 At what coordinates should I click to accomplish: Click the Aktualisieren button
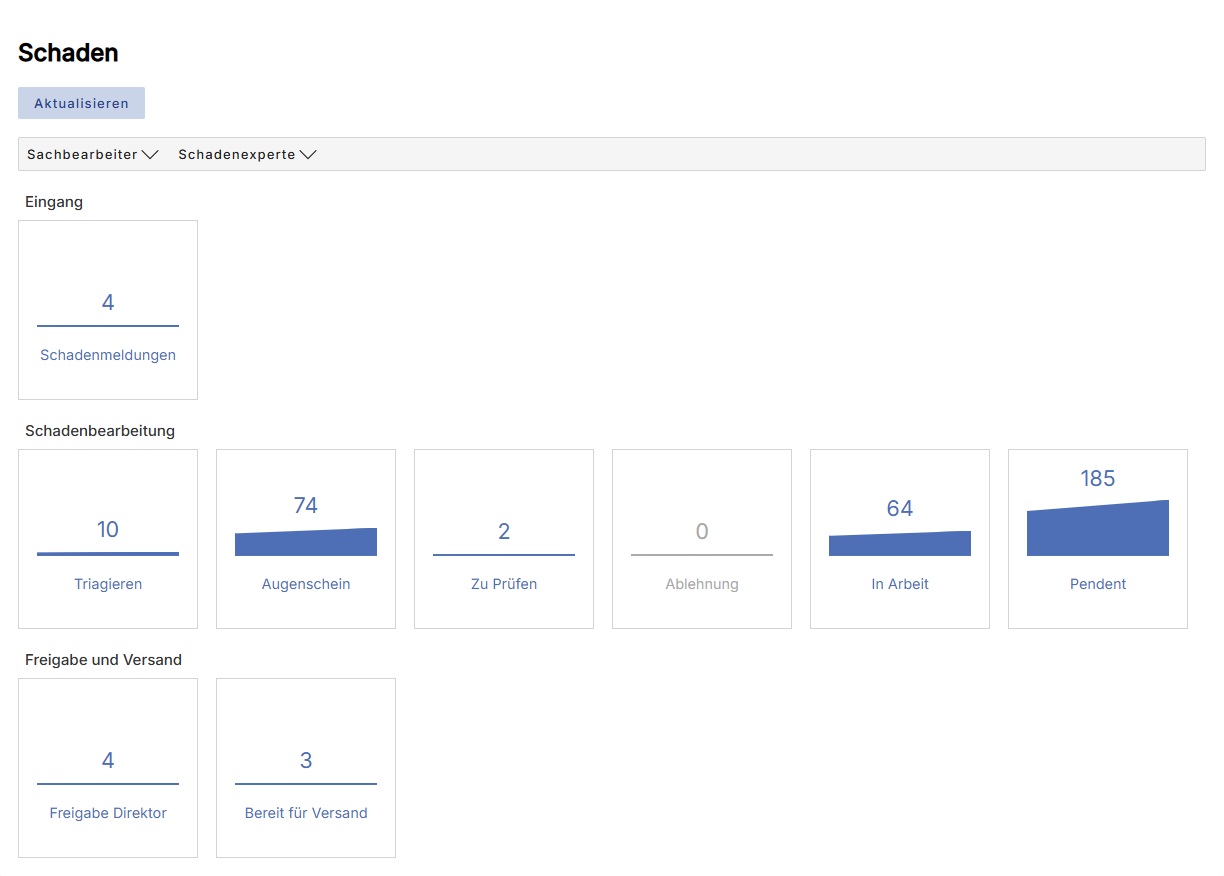pyautogui.click(x=81, y=103)
